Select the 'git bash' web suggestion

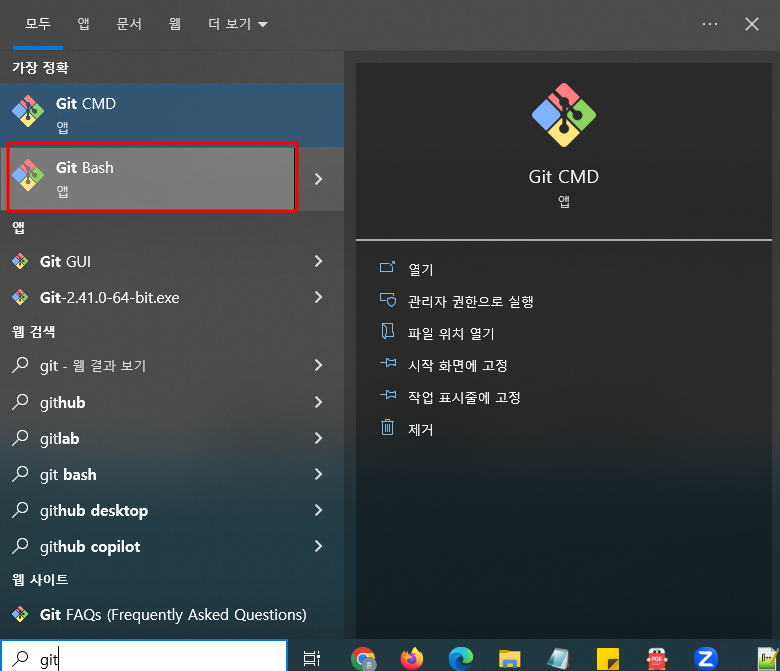pos(152,475)
